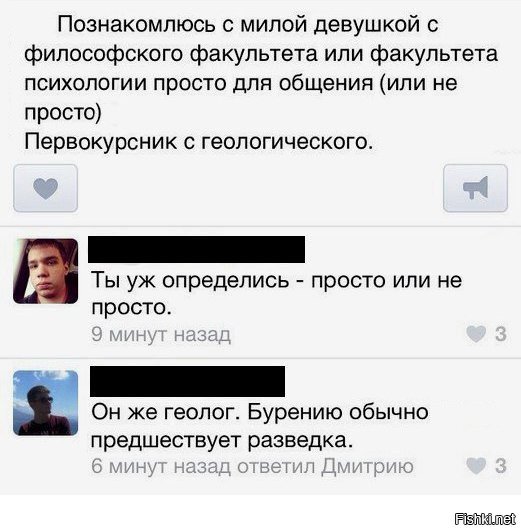Tap the 'Он же геолог' comment text
The image size is (521, 531).
(x=260, y=426)
